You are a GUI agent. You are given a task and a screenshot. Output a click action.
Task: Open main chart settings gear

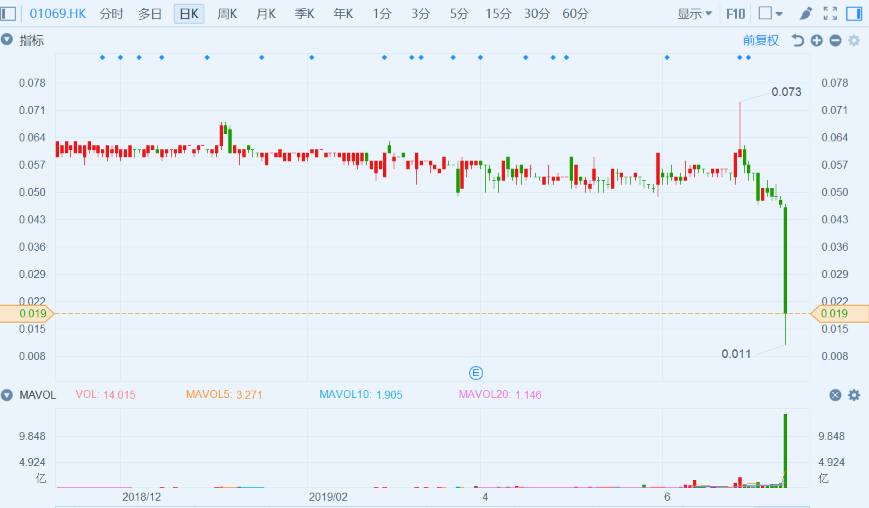coord(854,40)
